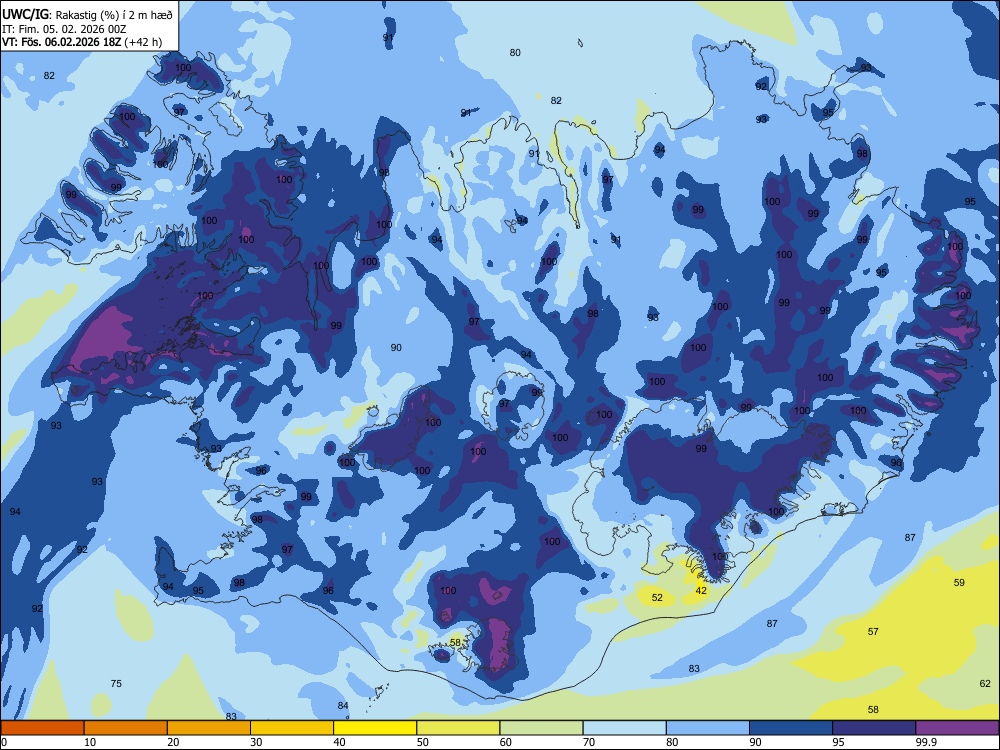Viewport: 1000px width, 750px height.
Task: Select the bright yellow 40–50 legend swatch
Action: [375, 728]
